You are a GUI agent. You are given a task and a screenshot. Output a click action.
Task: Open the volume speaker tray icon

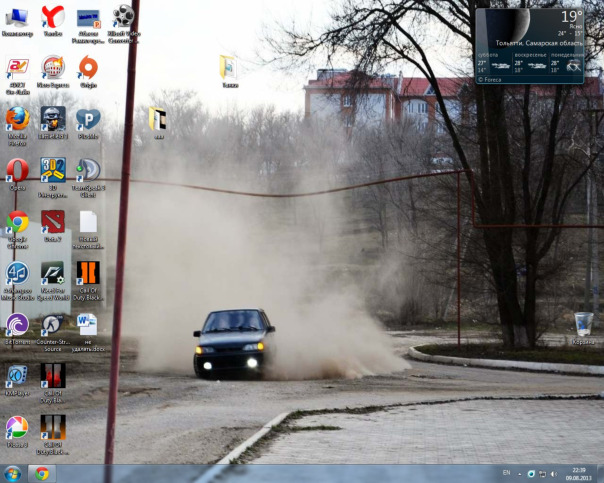point(554,474)
